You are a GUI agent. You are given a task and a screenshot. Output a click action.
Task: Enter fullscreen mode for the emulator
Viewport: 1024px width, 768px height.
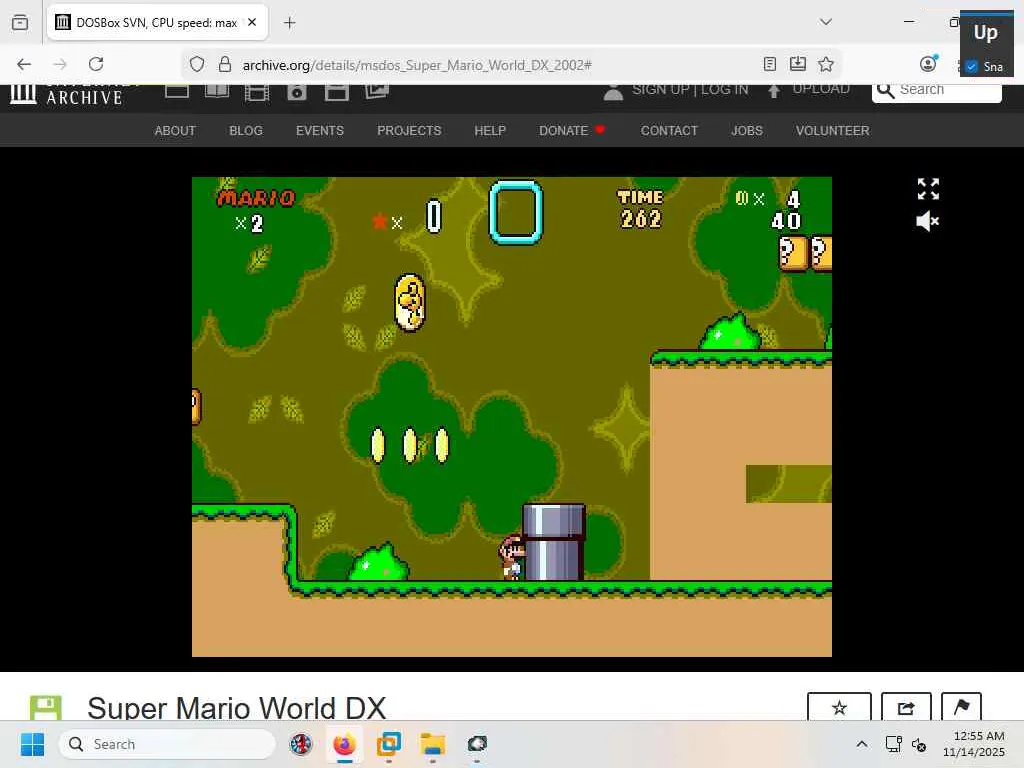point(928,189)
